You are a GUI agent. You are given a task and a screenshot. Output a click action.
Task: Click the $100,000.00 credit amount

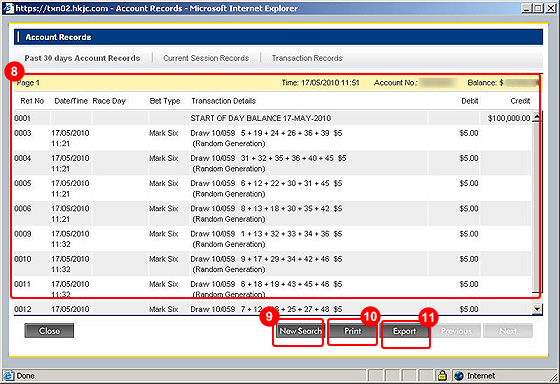pyautogui.click(x=509, y=118)
